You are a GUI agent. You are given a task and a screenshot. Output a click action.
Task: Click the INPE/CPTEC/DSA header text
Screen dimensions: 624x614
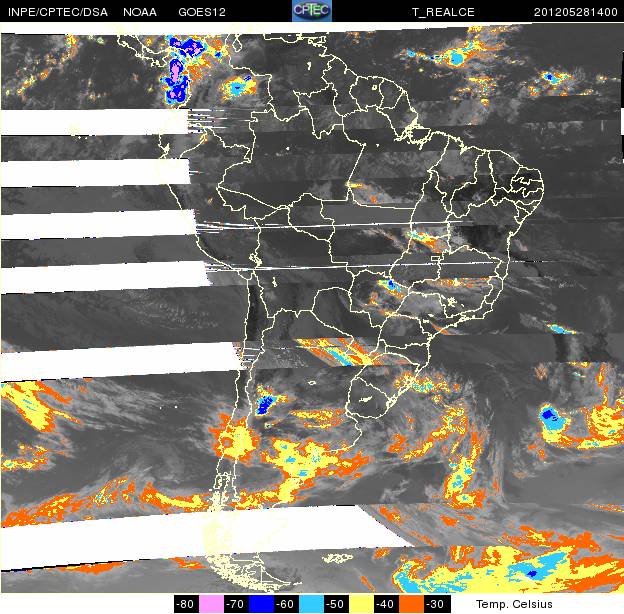(x=58, y=12)
